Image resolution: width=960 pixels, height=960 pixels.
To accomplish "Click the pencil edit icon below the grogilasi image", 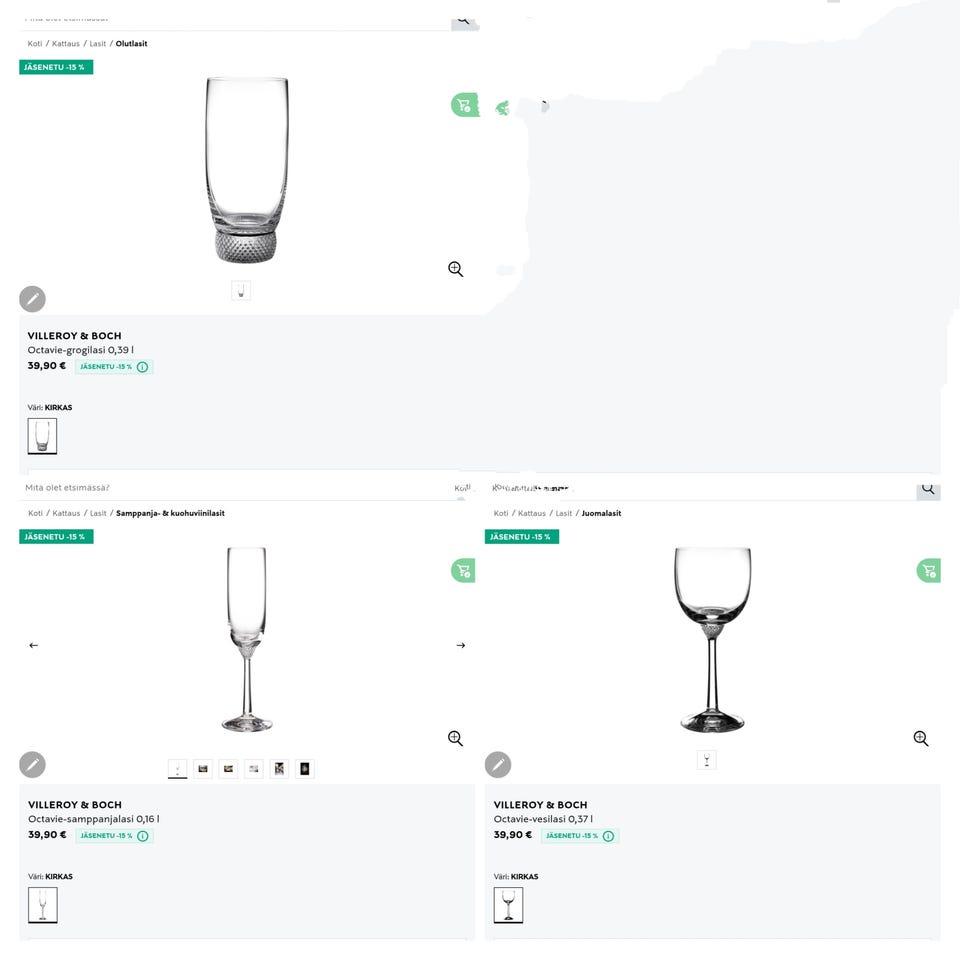I will [32, 298].
